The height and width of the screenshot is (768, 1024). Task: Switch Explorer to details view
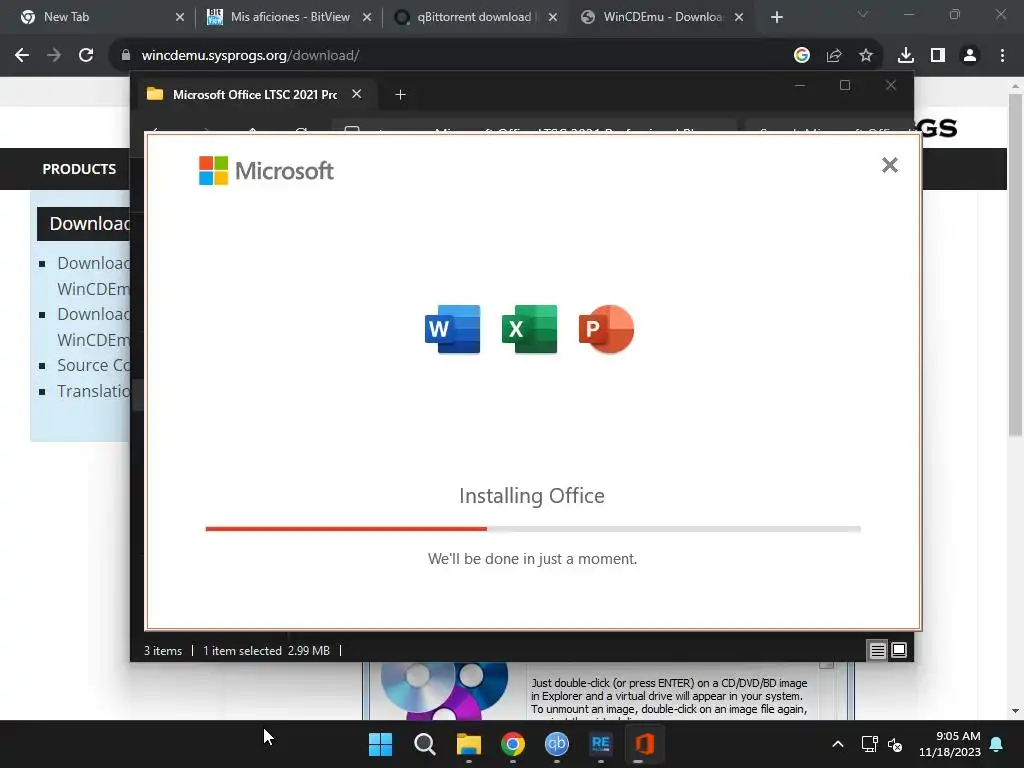click(x=877, y=650)
